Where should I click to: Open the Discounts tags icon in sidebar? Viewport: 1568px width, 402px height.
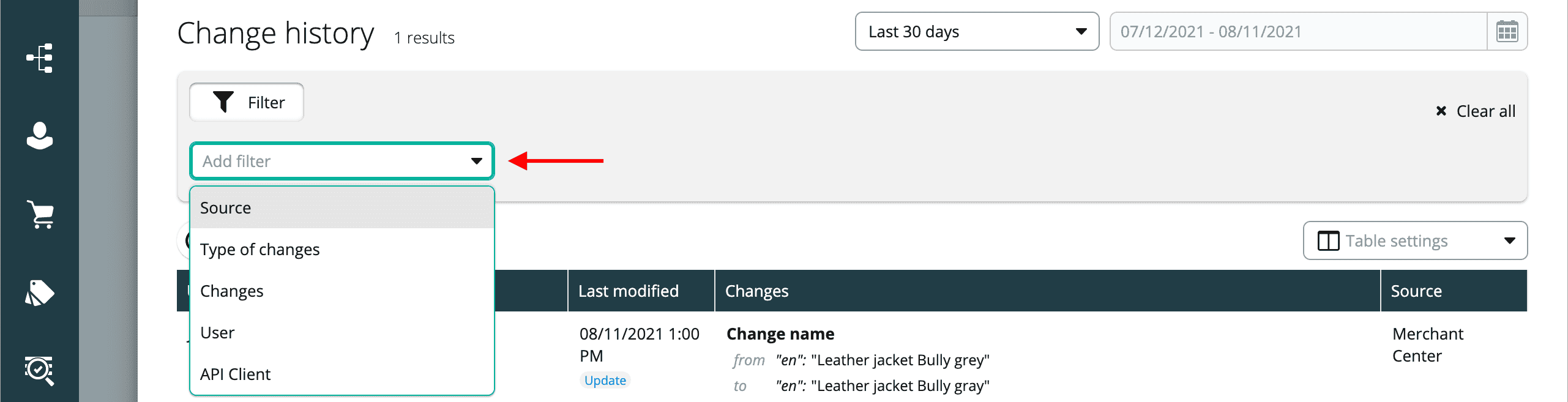coord(40,292)
